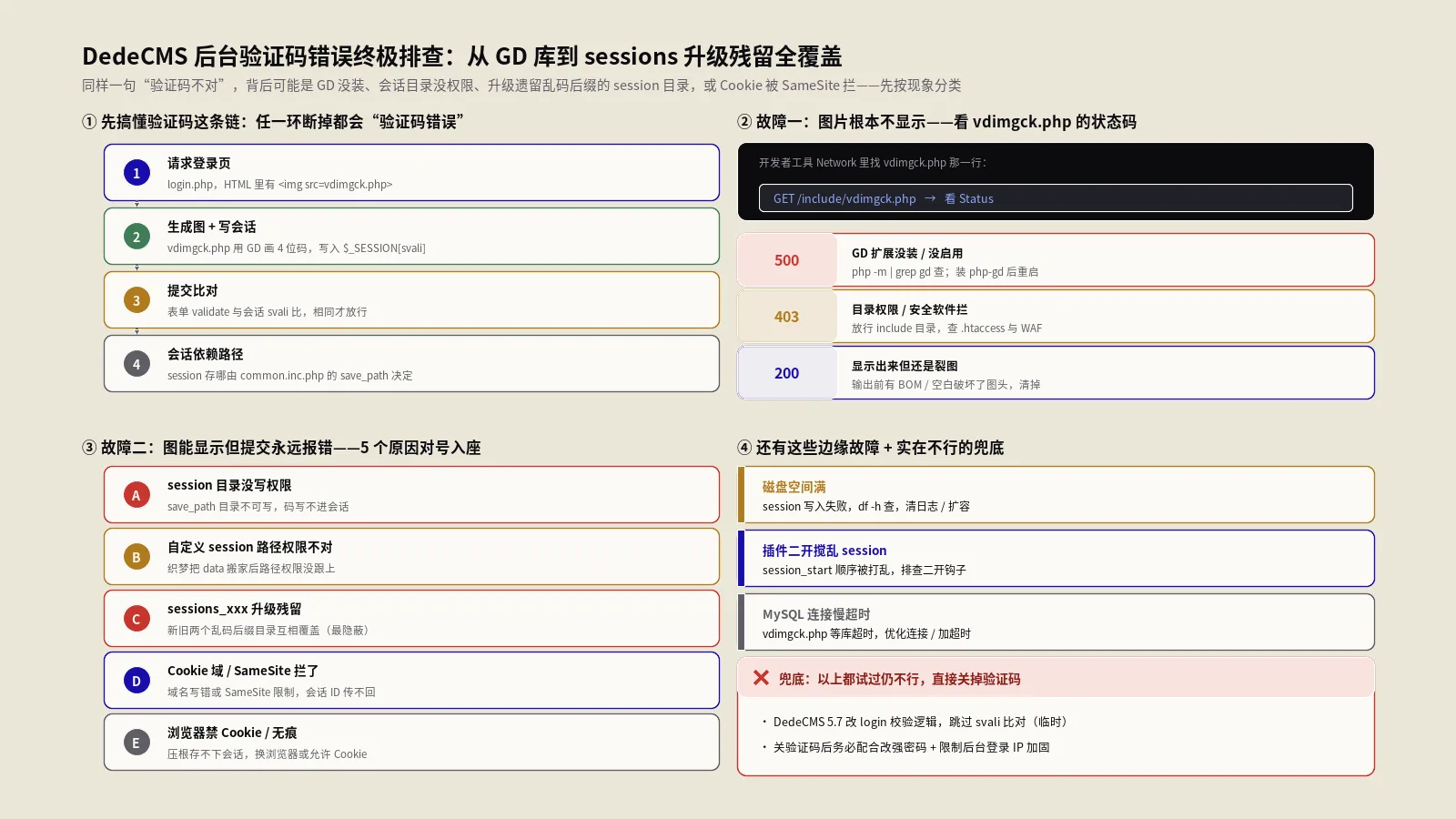Click the text about login.php img src
The image size is (1456, 819).
click(x=280, y=184)
